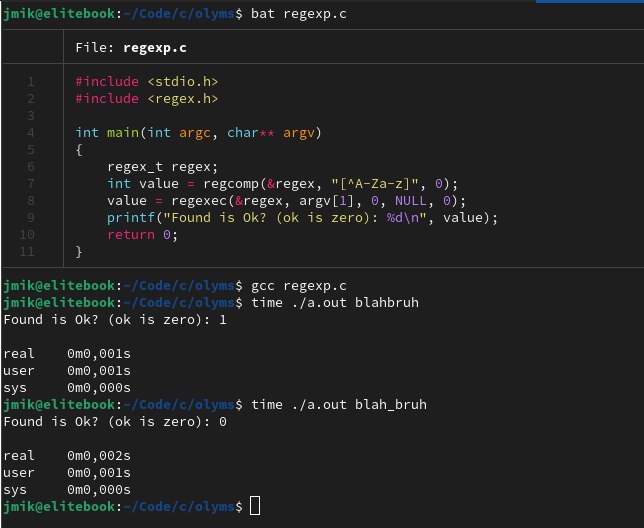Click the 'real 0m0,002s' timing
The width and height of the screenshot is (644, 528).
[67, 456]
